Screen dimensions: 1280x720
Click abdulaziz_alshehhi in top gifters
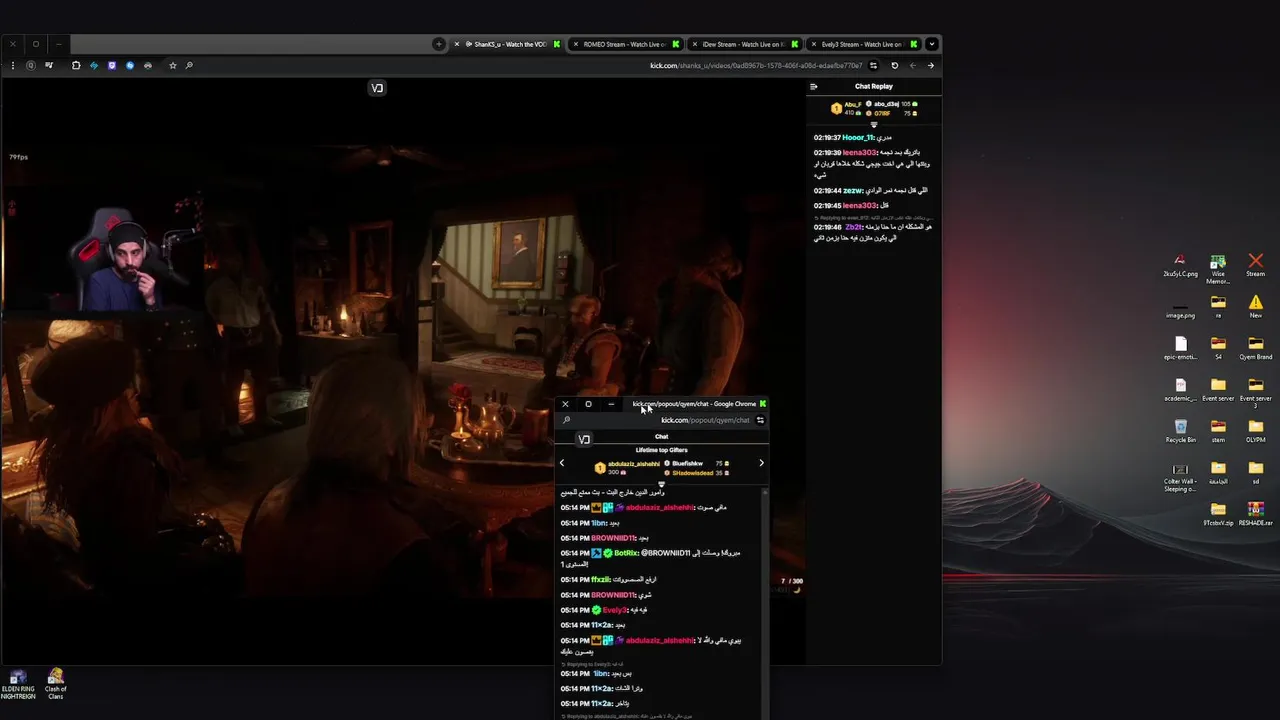[x=634, y=464]
